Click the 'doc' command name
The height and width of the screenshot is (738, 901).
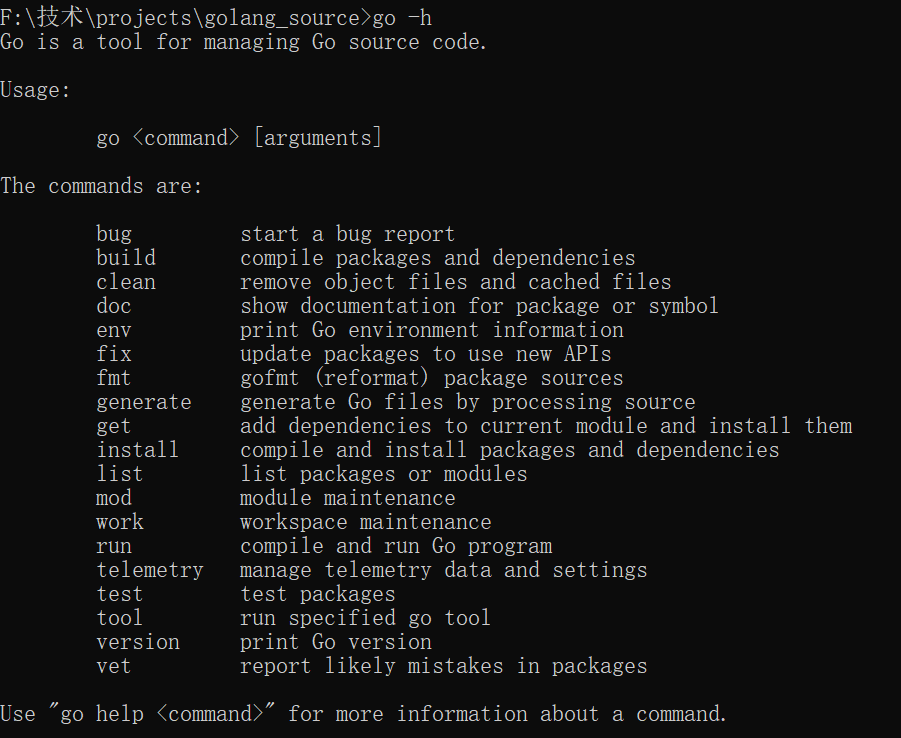pos(114,306)
